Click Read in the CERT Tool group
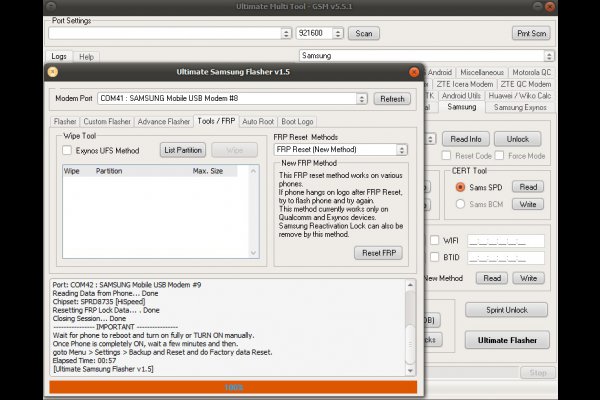 [528, 187]
